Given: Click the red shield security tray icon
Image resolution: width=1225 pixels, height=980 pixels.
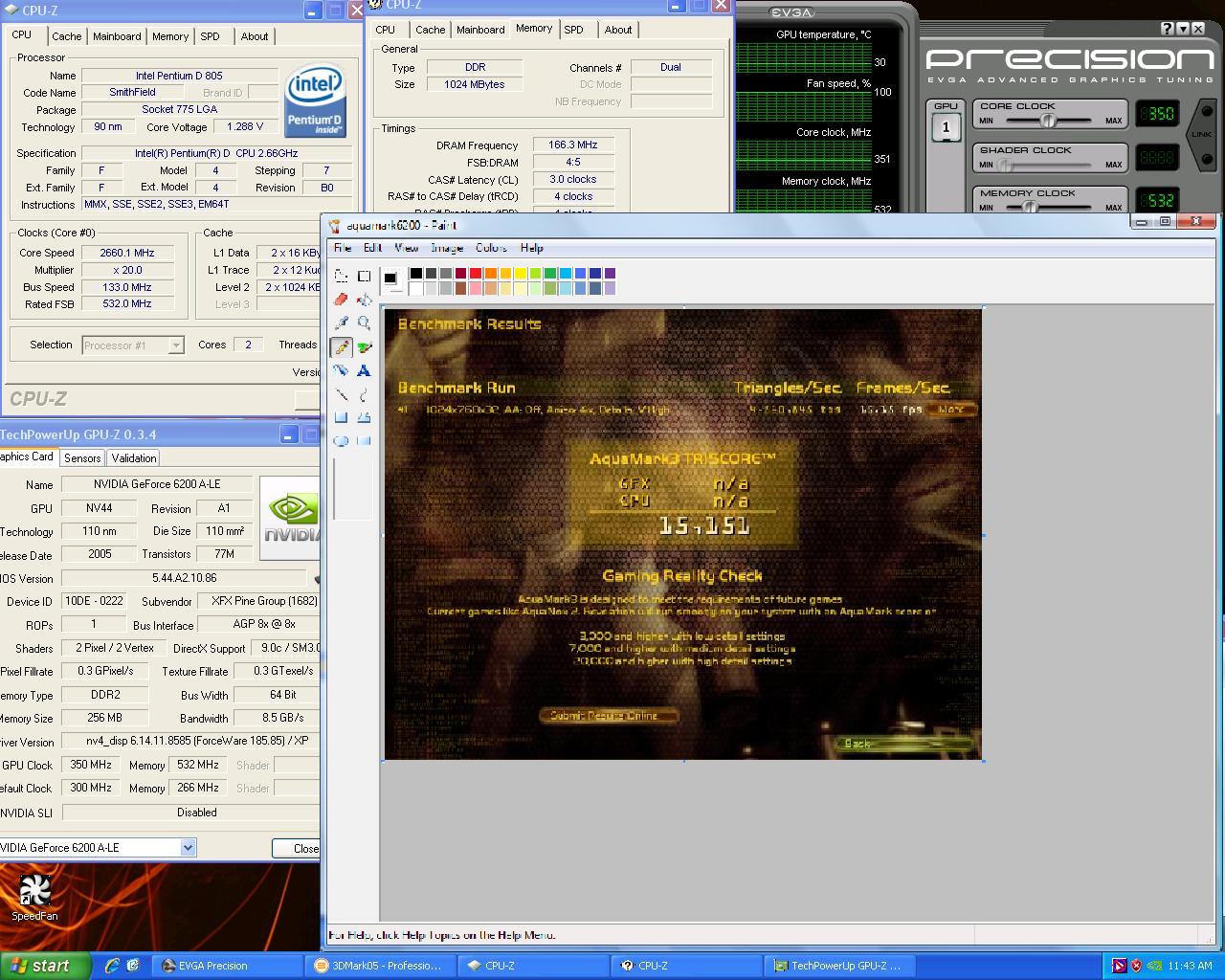Looking at the screenshot, I should [1136, 966].
